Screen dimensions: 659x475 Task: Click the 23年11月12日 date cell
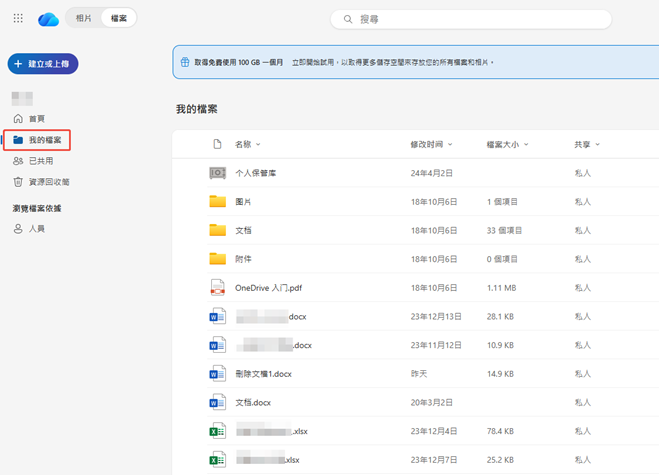pos(436,345)
